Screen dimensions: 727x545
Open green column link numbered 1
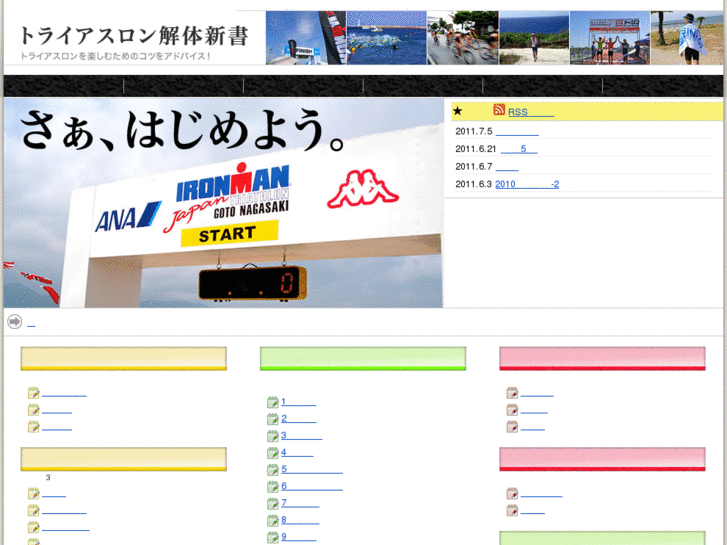(x=299, y=402)
